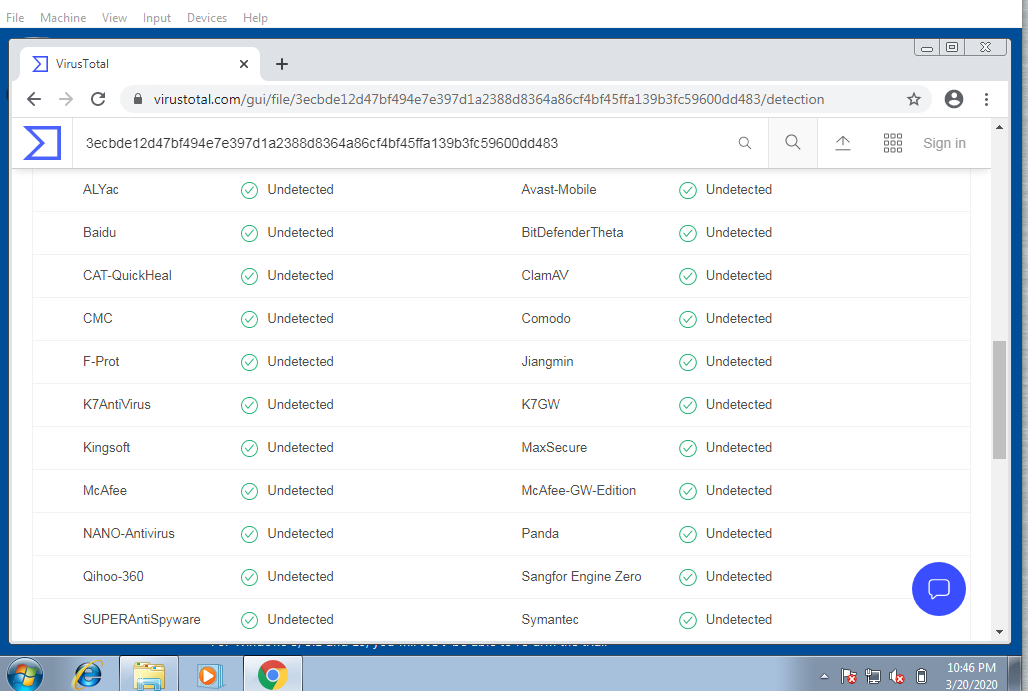The width and height of the screenshot is (1028, 691).
Task: Open the Machine menu
Action: tap(63, 18)
